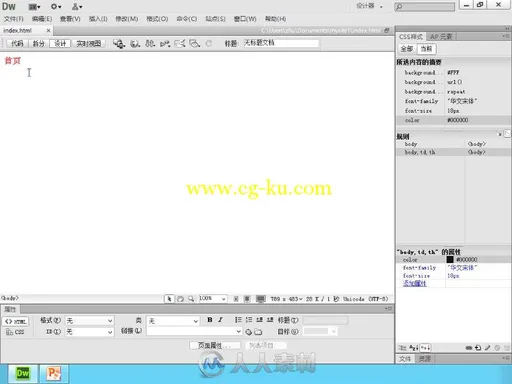Open the 格式 (Format) dropdown
Screen dimensions: 512x384
tap(89, 321)
